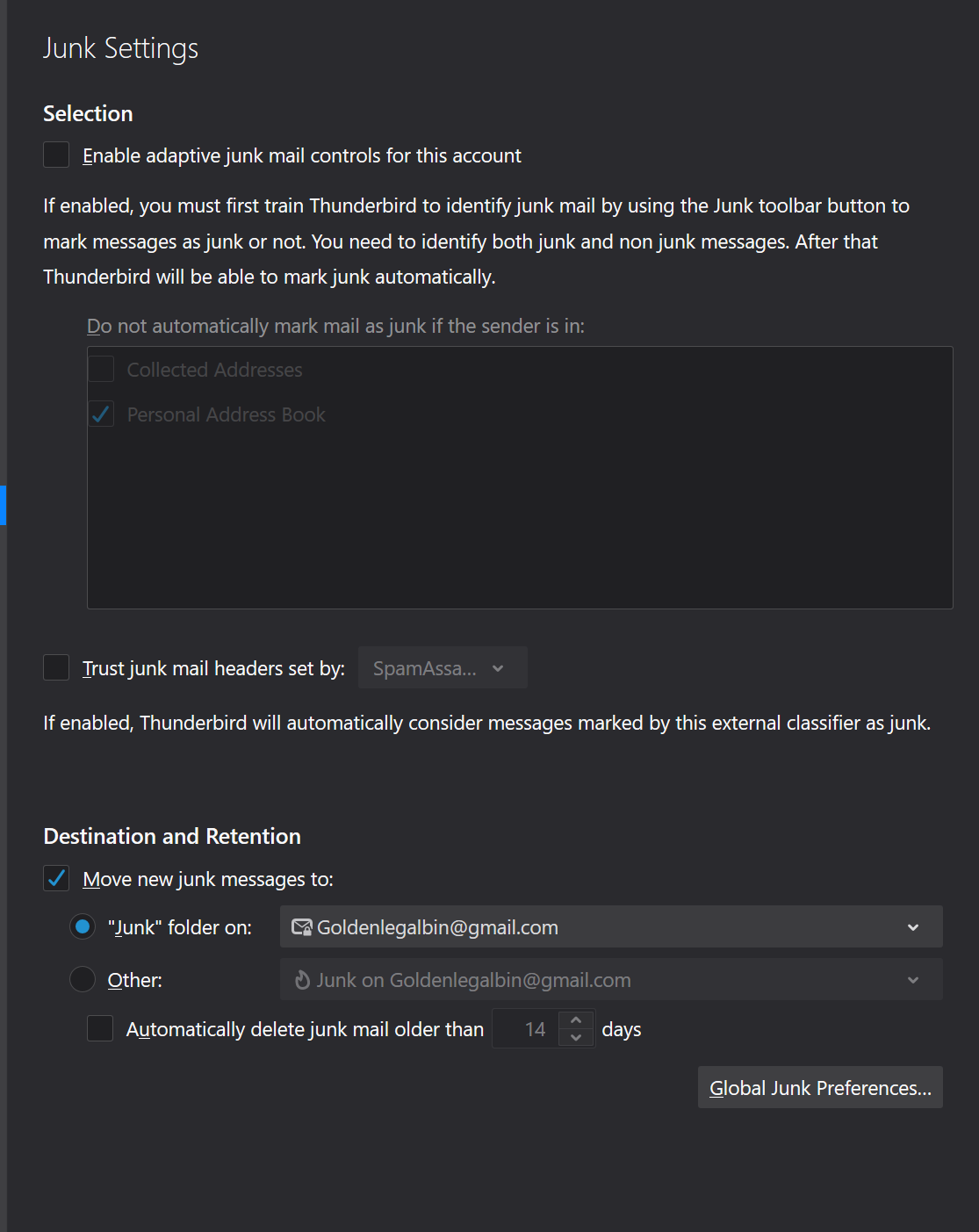This screenshot has width=979, height=1232.
Task: Enable Automatically delete junk mail checkbox
Action: click(101, 1029)
